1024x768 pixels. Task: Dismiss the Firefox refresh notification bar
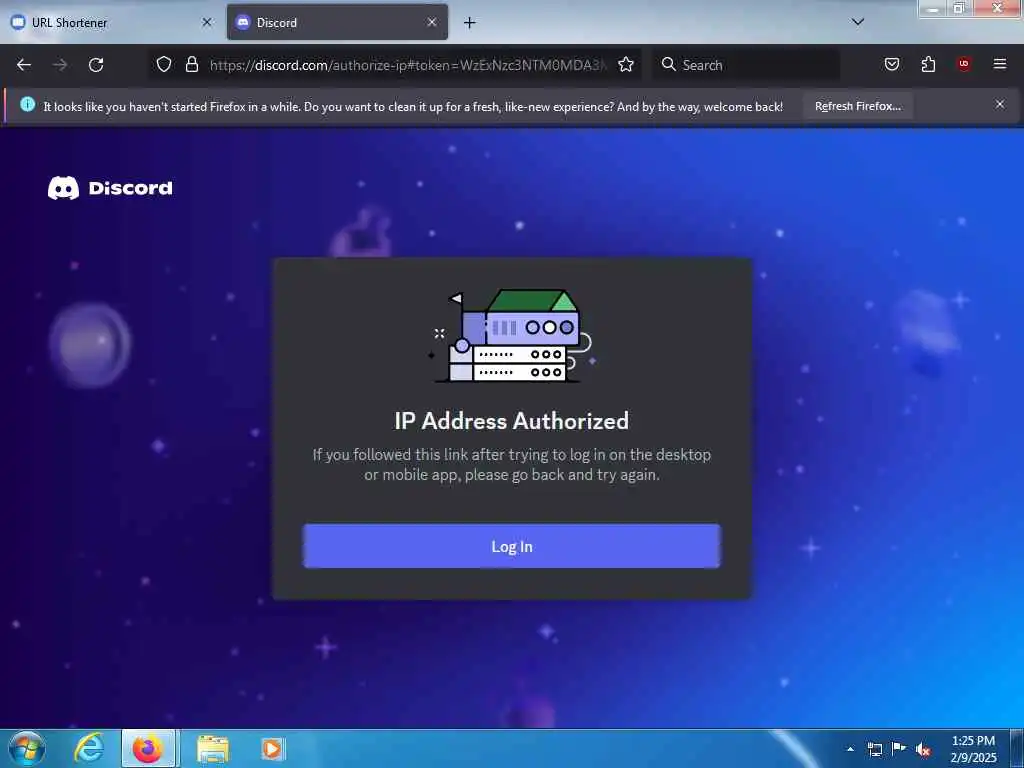coord(999,104)
